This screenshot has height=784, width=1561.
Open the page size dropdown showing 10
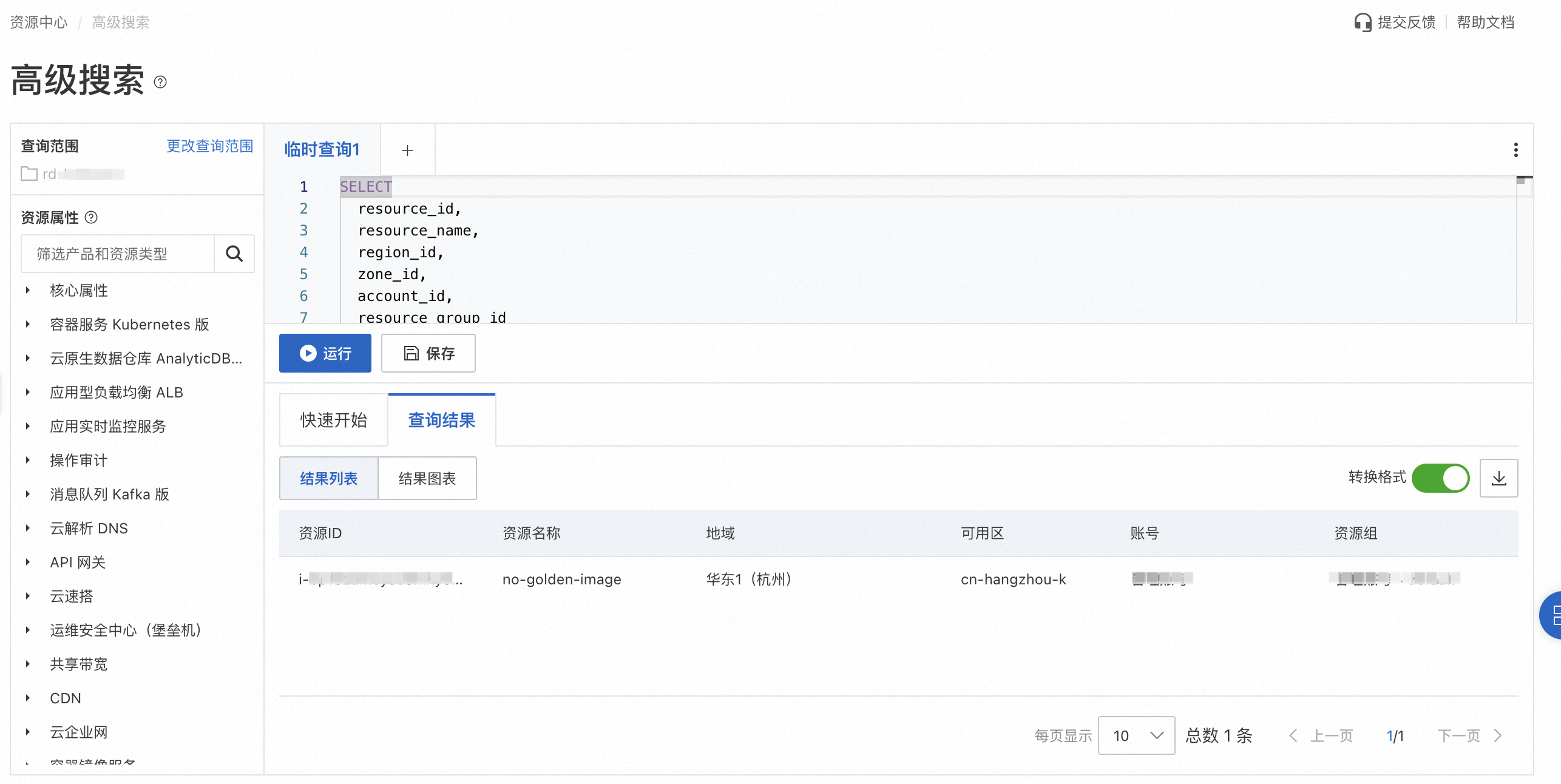point(1136,735)
